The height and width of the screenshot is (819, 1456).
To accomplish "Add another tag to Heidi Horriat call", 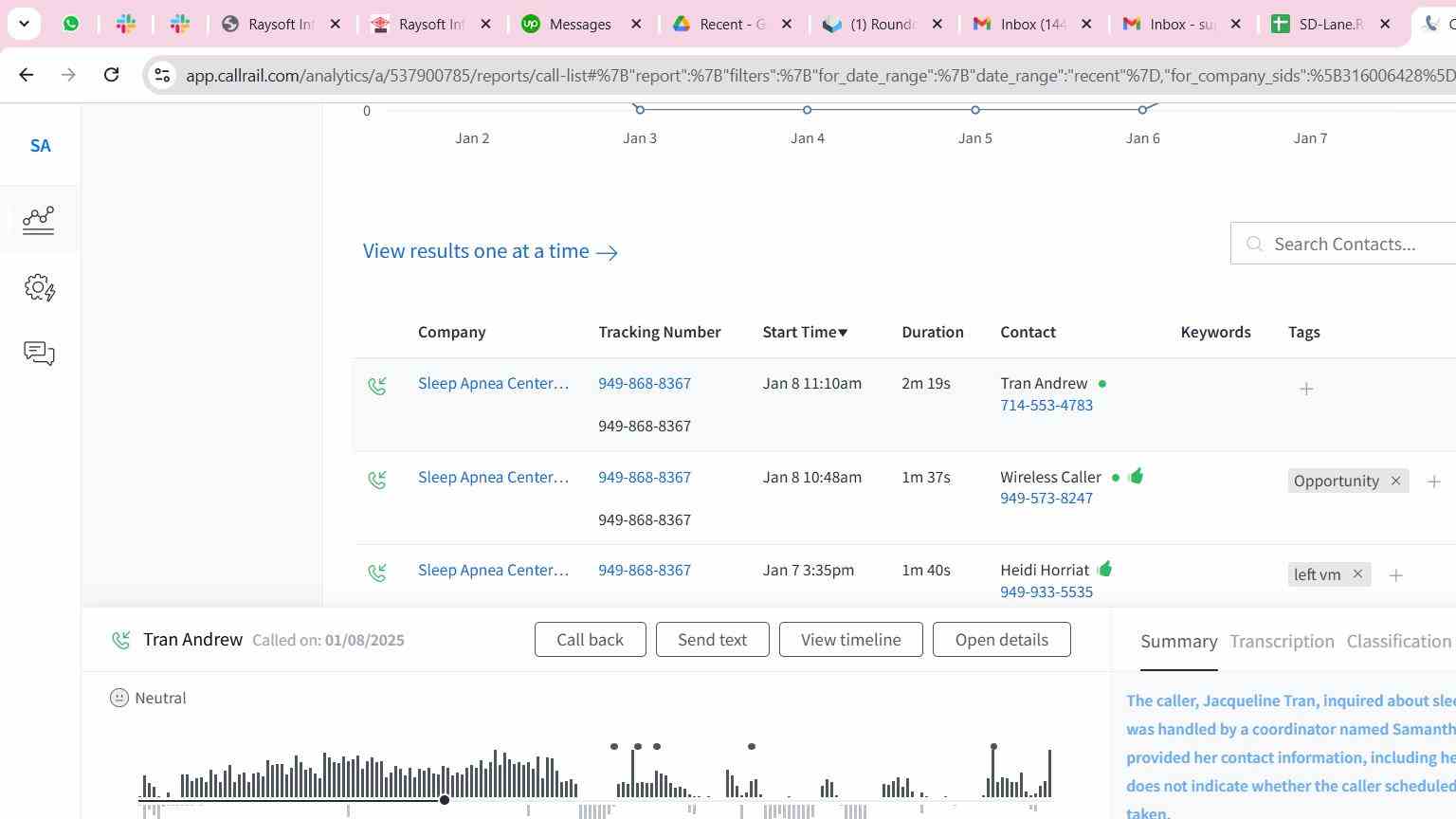I will pos(1395,575).
